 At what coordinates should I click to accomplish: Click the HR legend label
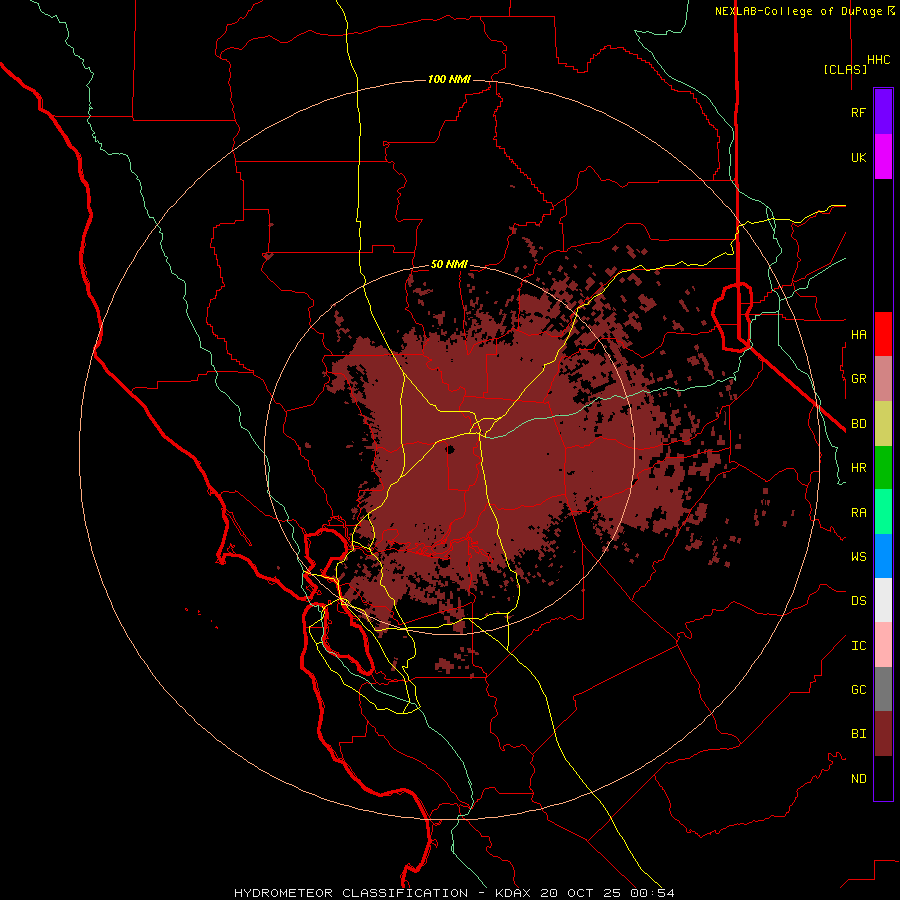coord(858,468)
